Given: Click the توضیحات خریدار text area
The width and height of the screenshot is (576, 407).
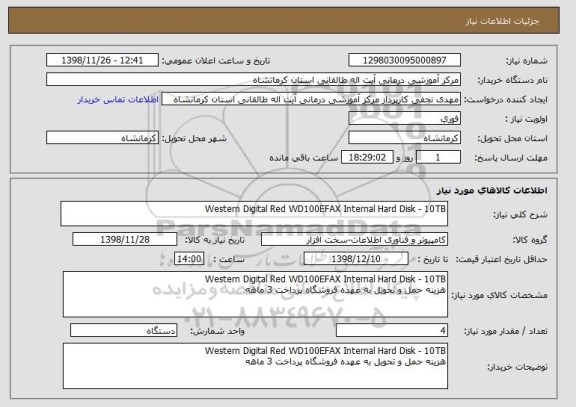Looking at the screenshot, I should (255, 366).
